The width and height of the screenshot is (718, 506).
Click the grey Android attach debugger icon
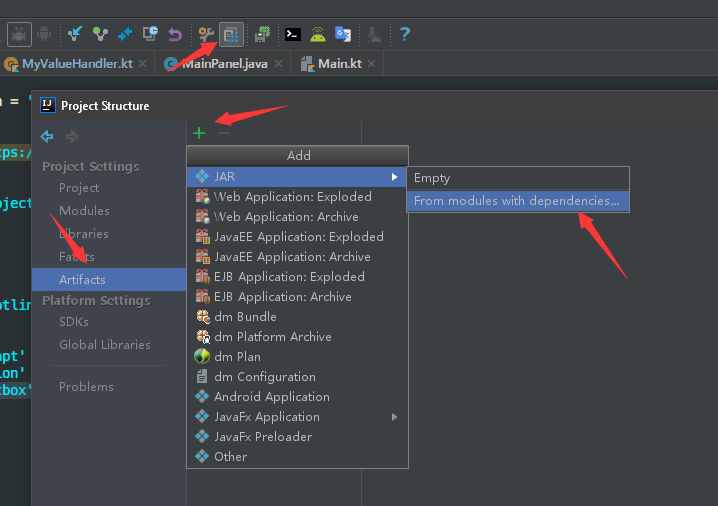point(44,34)
